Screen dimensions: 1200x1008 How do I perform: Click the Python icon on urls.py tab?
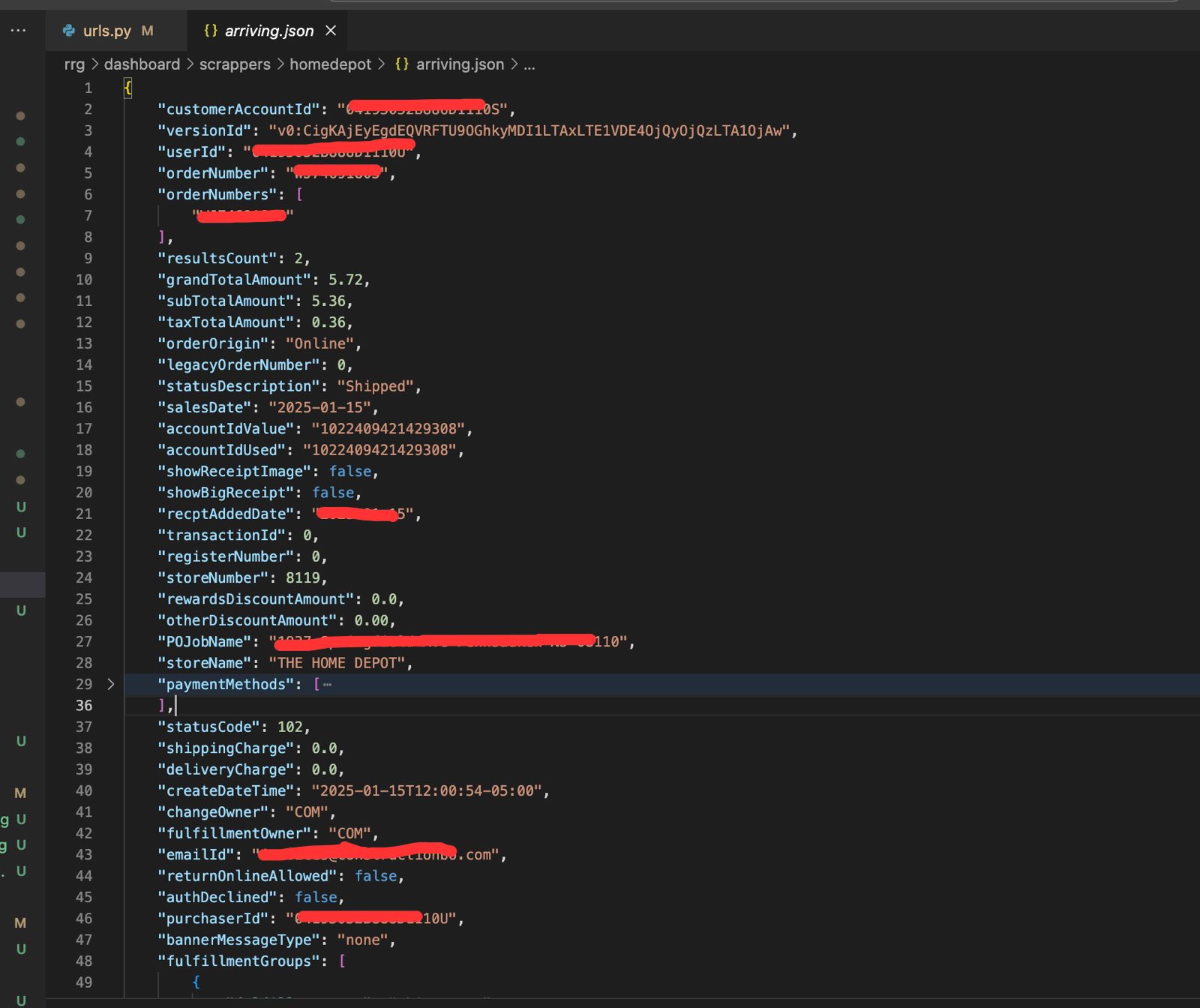[69, 31]
